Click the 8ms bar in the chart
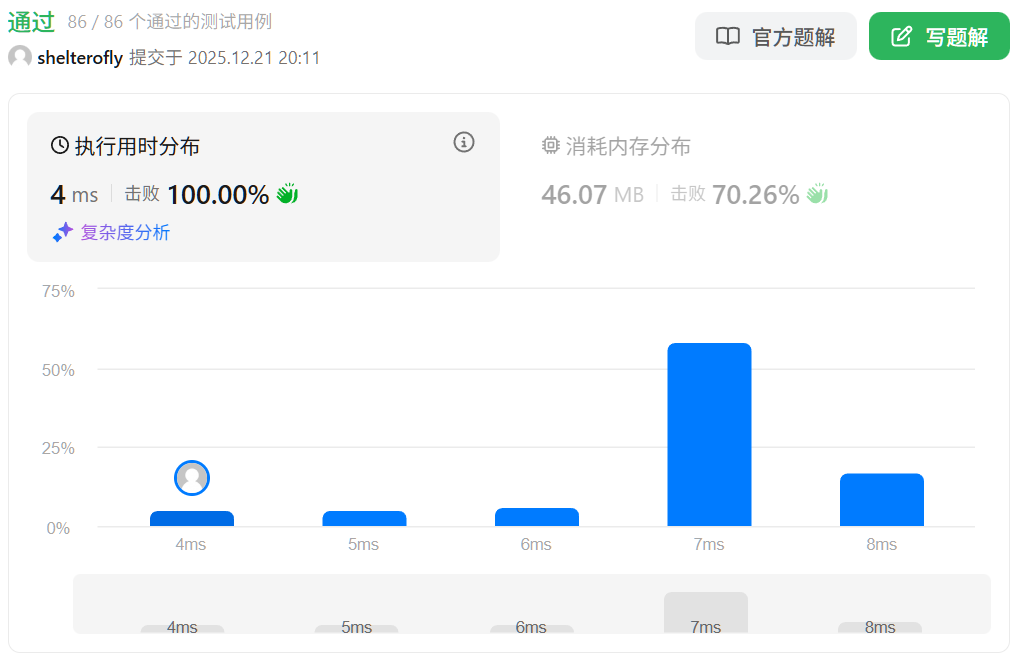 882,500
